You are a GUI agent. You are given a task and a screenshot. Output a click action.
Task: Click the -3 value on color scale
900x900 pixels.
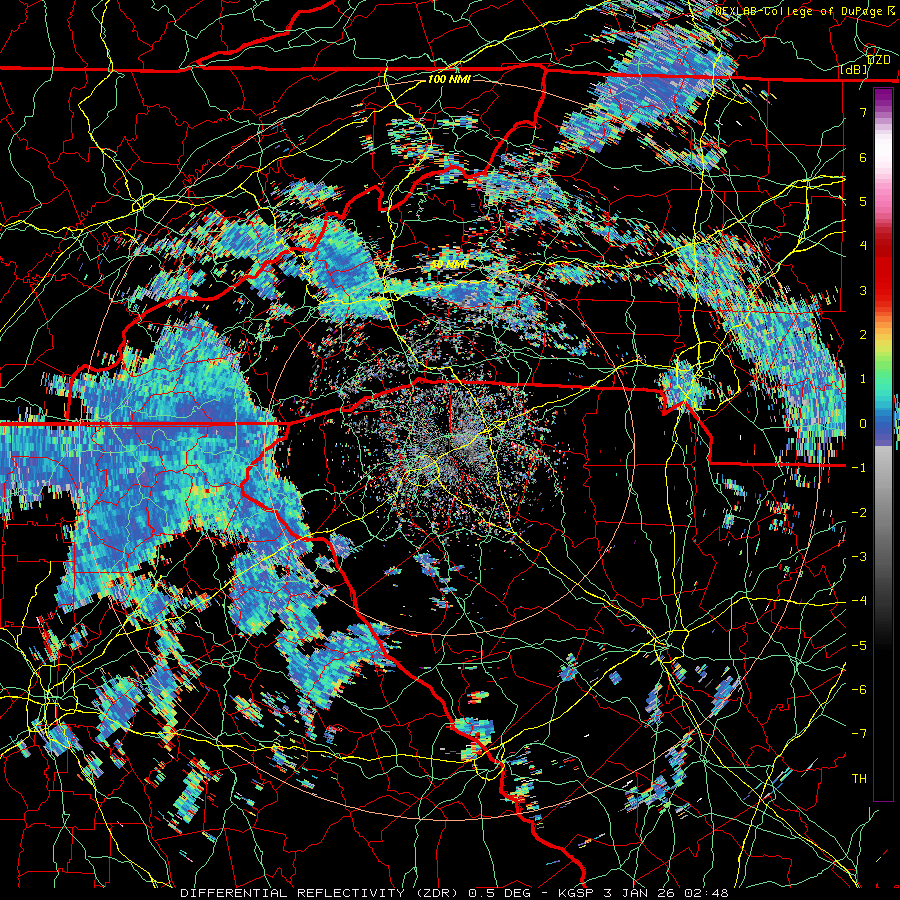point(858,557)
